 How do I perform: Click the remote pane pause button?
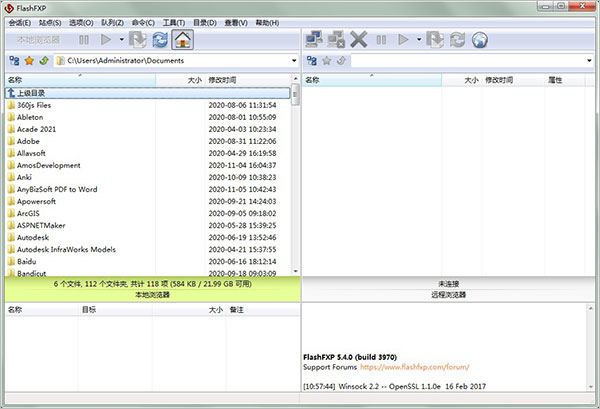tap(381, 40)
